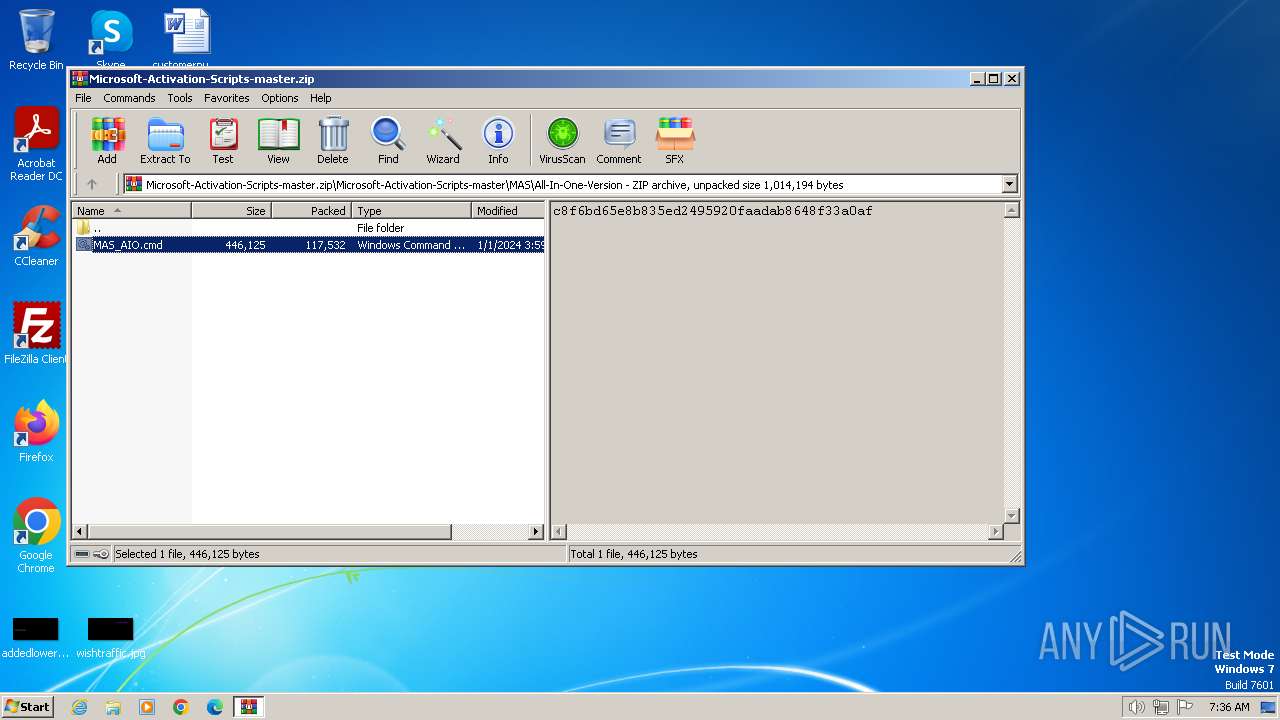1280x720 pixels.
Task: Open Chrome from the taskbar
Action: click(x=181, y=707)
